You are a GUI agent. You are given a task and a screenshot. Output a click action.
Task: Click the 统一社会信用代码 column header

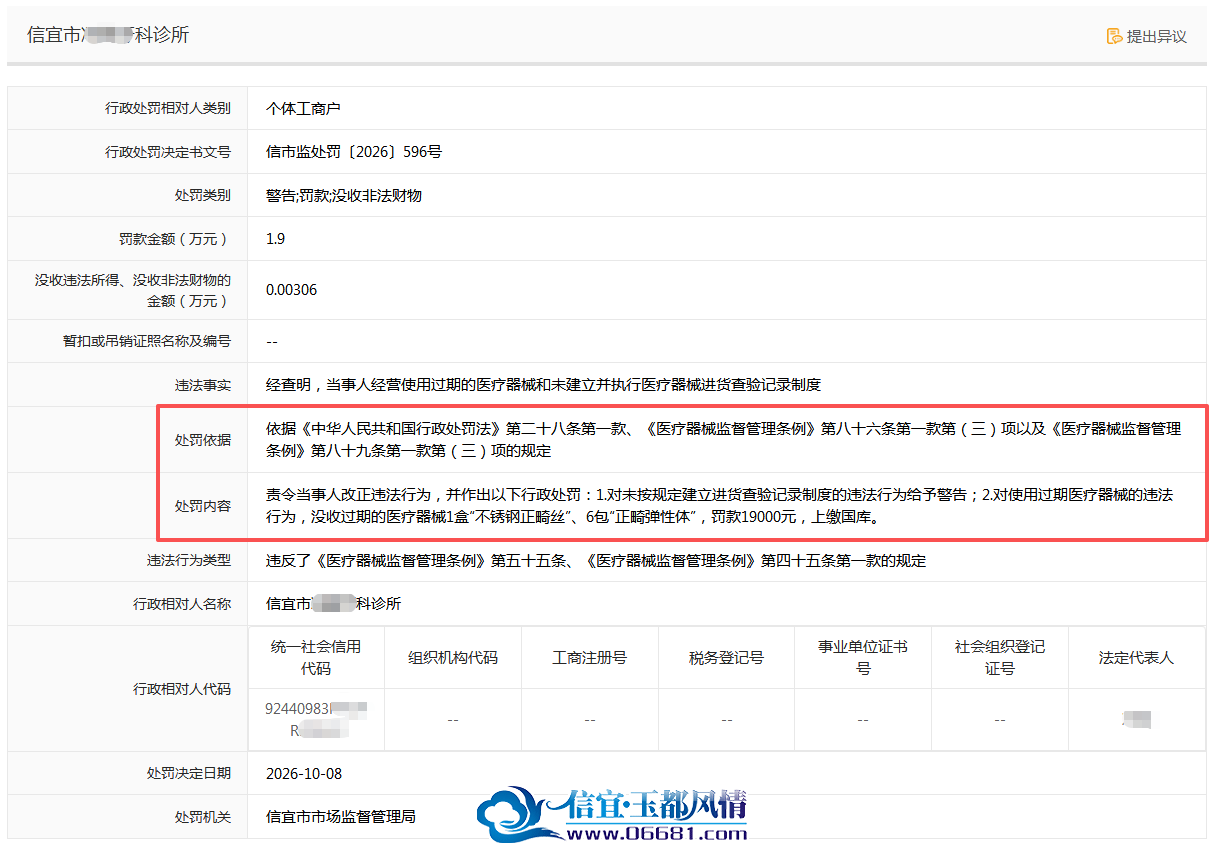[316, 657]
